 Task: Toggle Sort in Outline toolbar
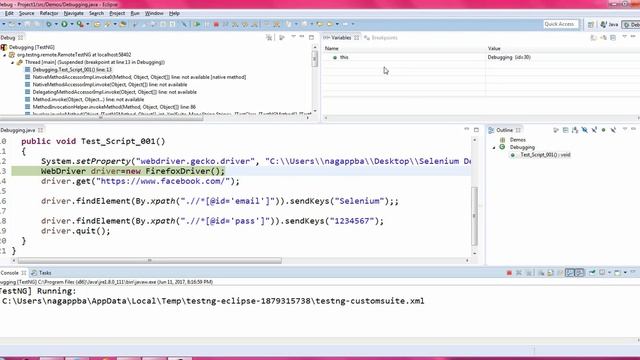click(575, 130)
